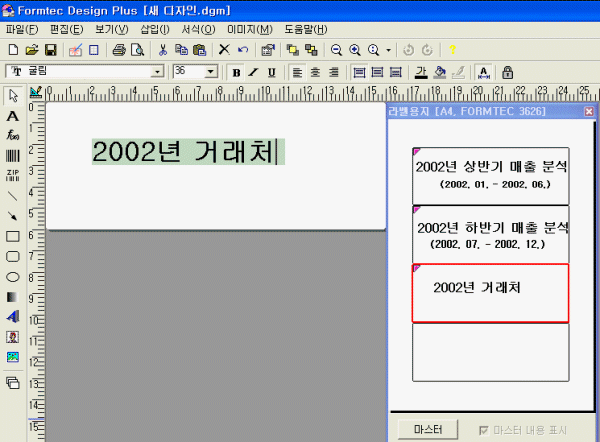Open the 보기(V) menu

(112, 29)
